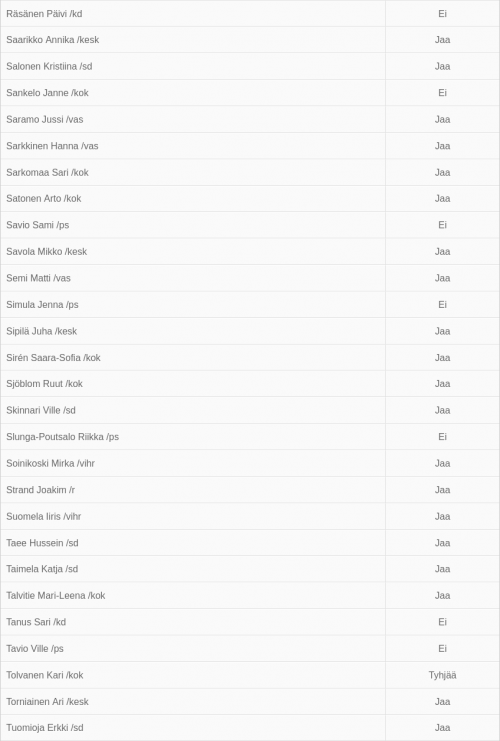Click the name Tuomioja Erkki /sd
The height and width of the screenshot is (741, 500).
pos(44,728)
